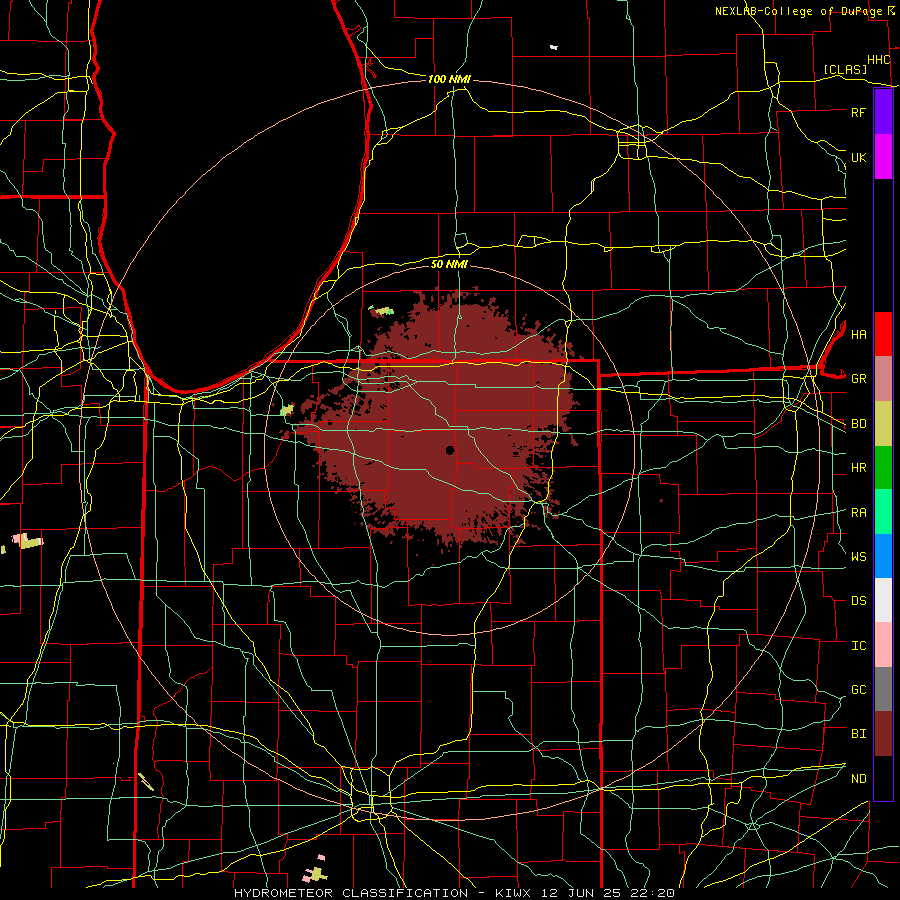Image resolution: width=900 pixels, height=900 pixels.
Task: Click the [CLAS] label
Action: coord(845,69)
